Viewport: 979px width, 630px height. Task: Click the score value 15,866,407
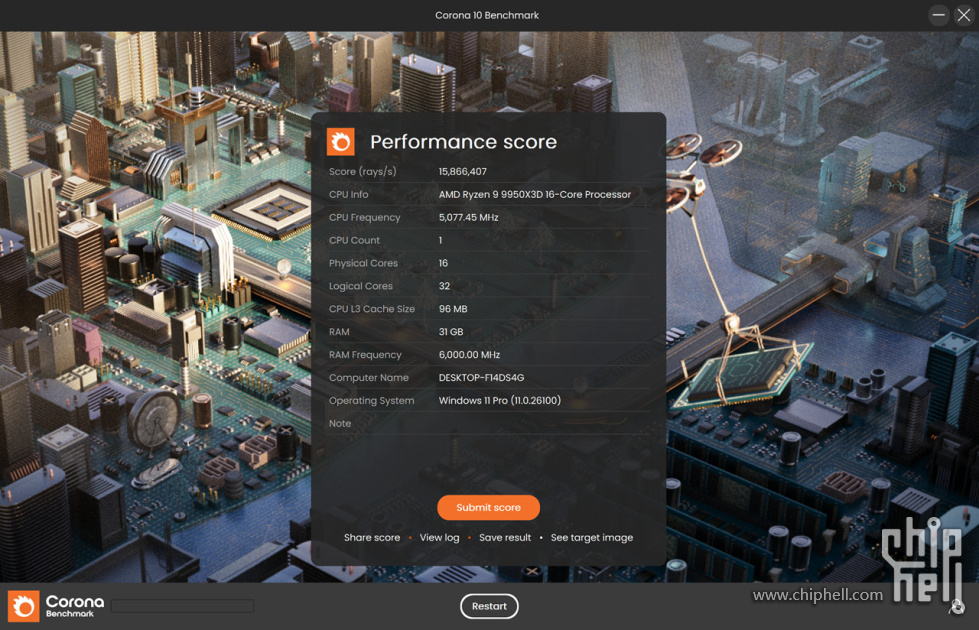coord(463,172)
